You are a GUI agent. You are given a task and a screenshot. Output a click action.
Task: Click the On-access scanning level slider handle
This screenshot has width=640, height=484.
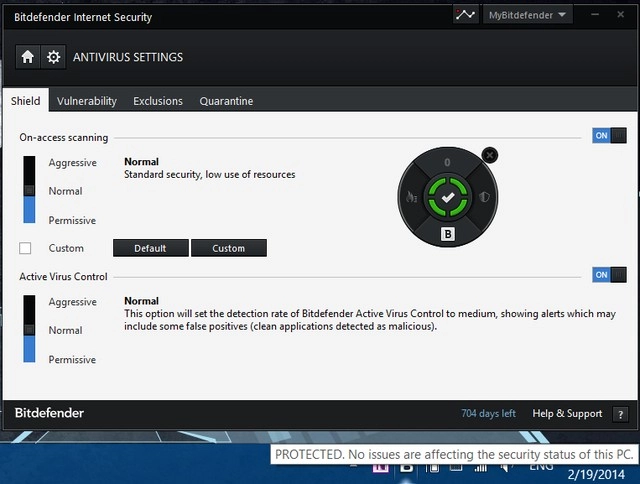coord(29,190)
